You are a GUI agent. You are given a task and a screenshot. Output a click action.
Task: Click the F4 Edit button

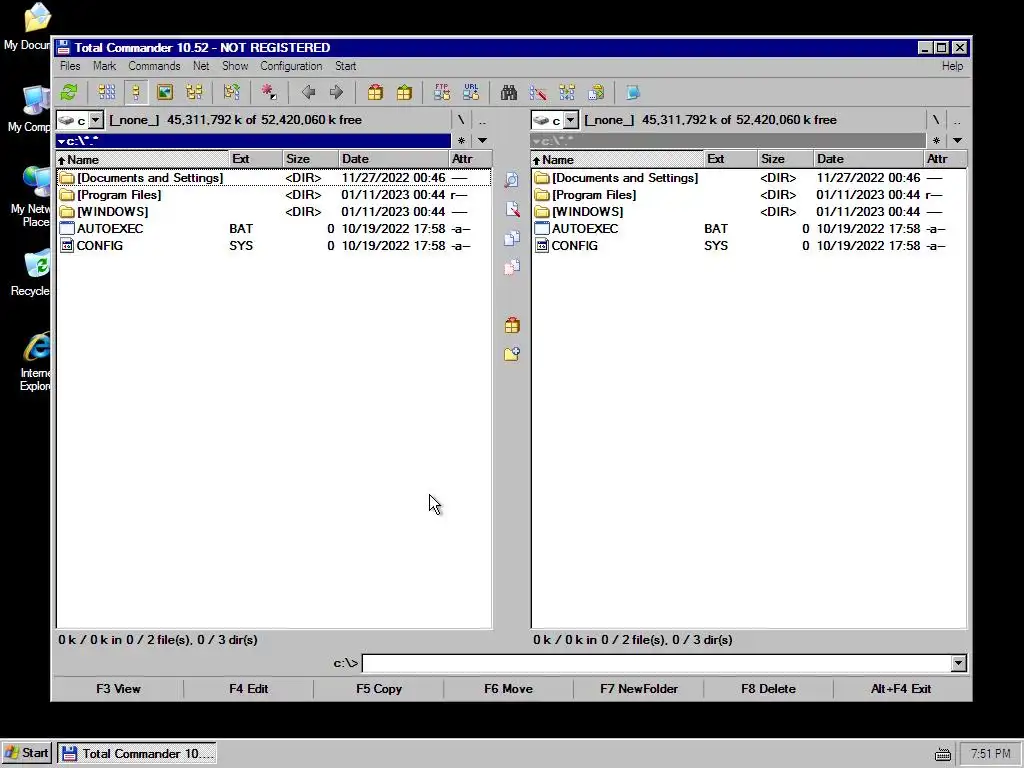(248, 689)
